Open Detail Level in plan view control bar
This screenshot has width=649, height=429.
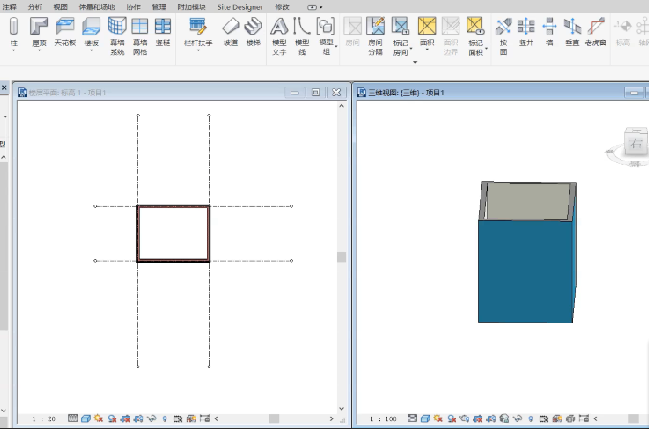coord(73,418)
